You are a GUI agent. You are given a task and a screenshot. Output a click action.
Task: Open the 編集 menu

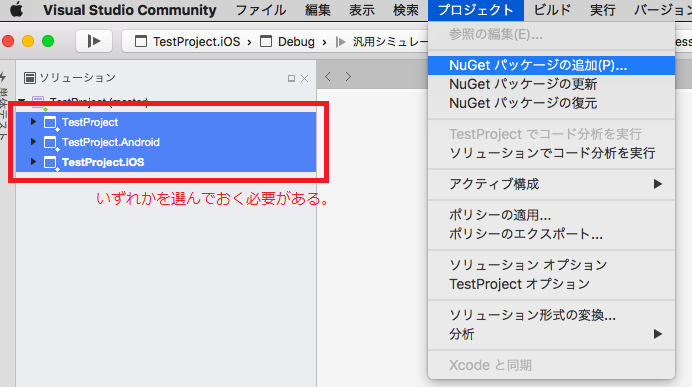[x=318, y=10]
